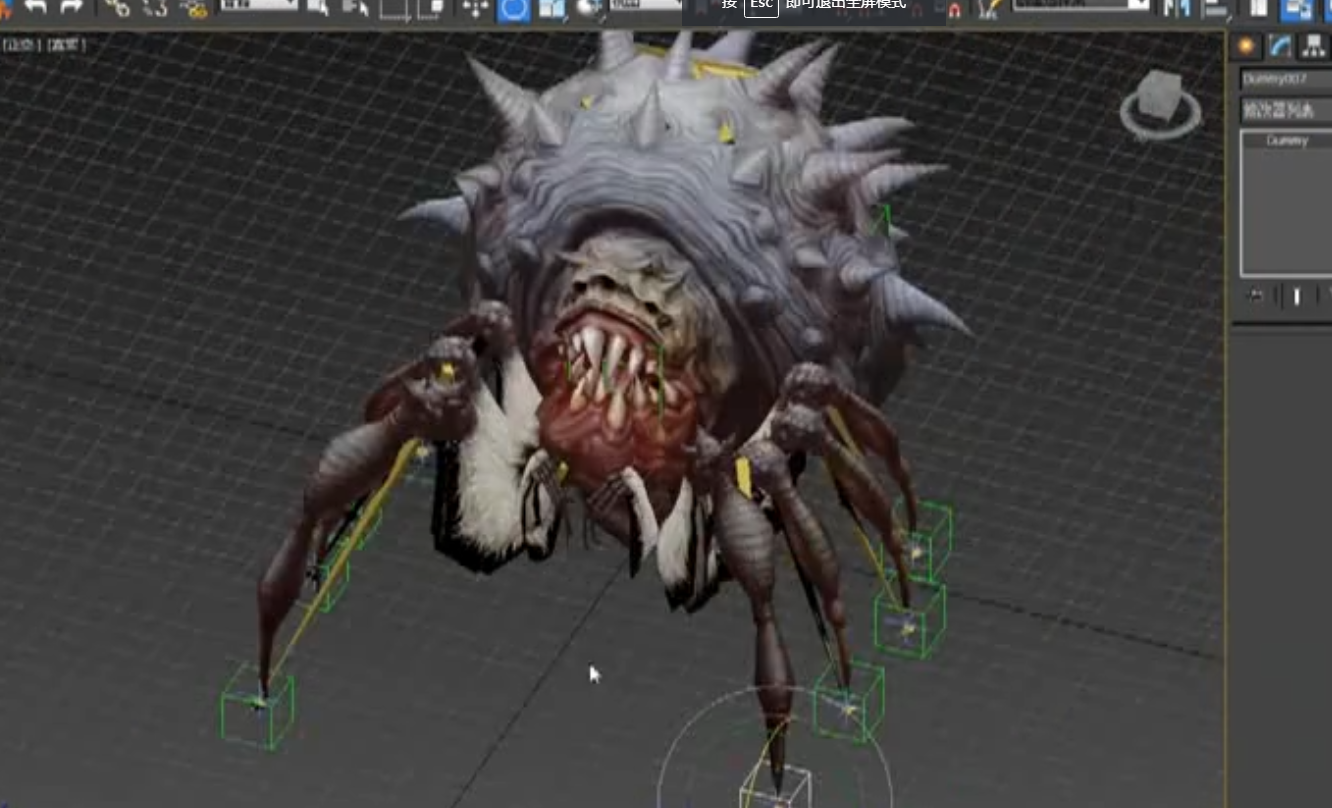This screenshot has height=808, width=1332.
Task: Toggle the highlighted ribbon icon in toolbar
Action: [x=1297, y=9]
